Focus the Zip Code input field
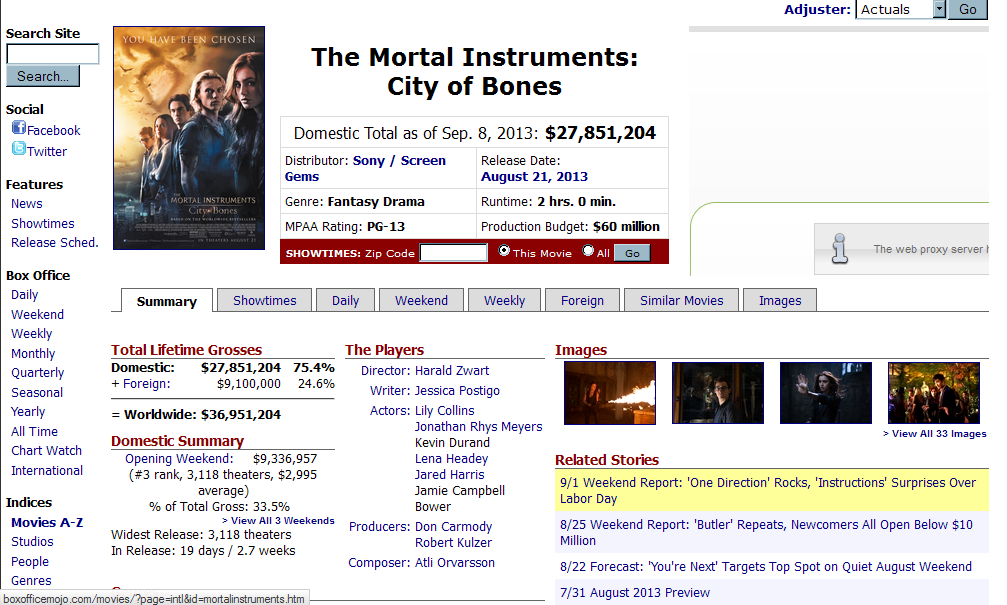Image resolution: width=1007 pixels, height=605 pixels. [453, 252]
